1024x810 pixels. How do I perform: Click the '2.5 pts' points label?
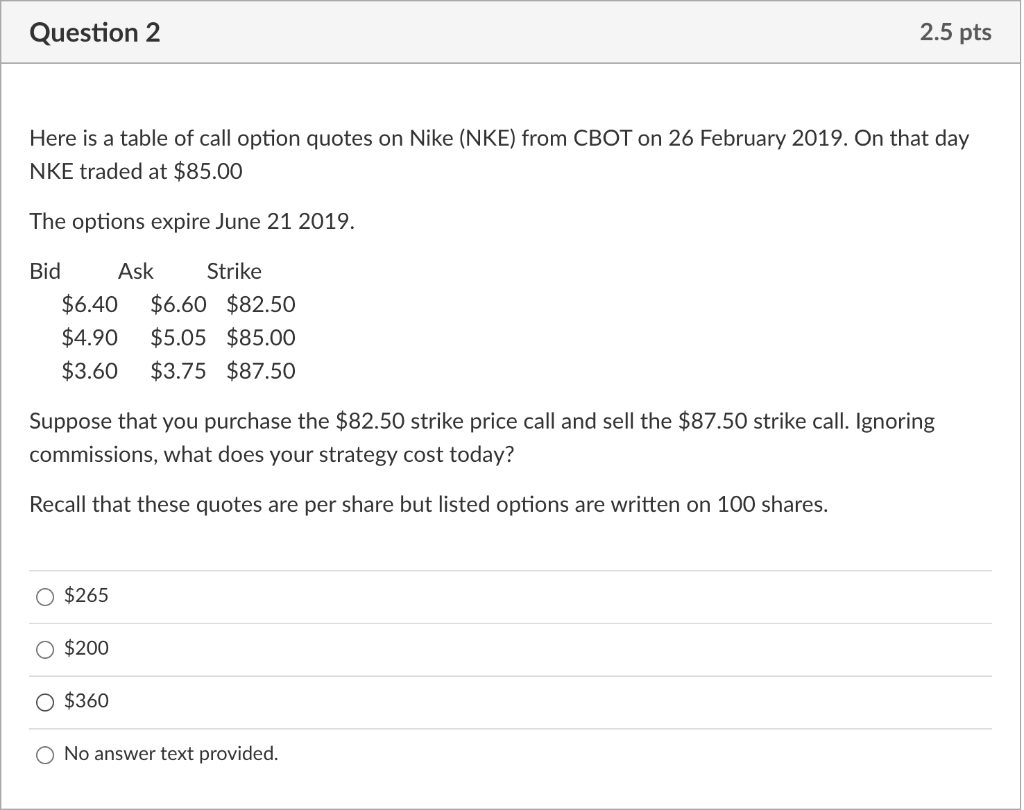[955, 33]
